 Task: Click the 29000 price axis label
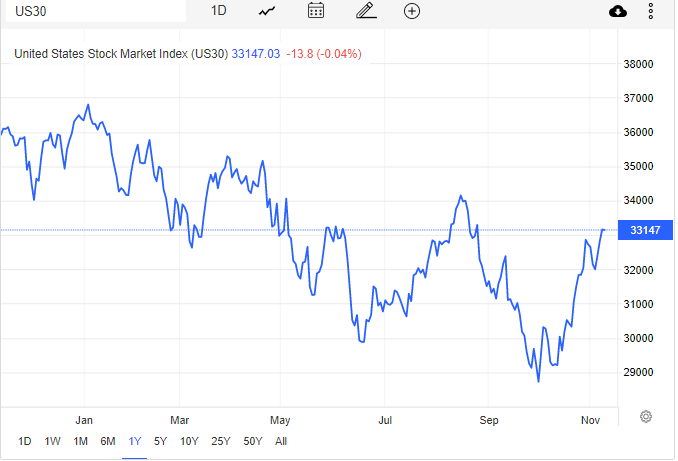click(x=638, y=372)
